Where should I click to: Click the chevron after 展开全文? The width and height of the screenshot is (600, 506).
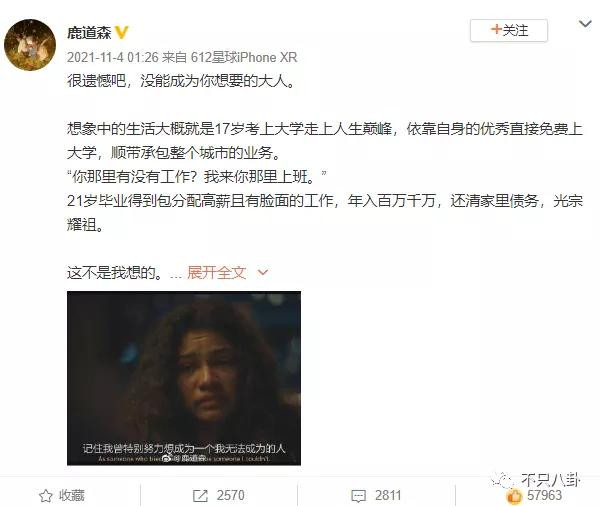click(x=263, y=273)
